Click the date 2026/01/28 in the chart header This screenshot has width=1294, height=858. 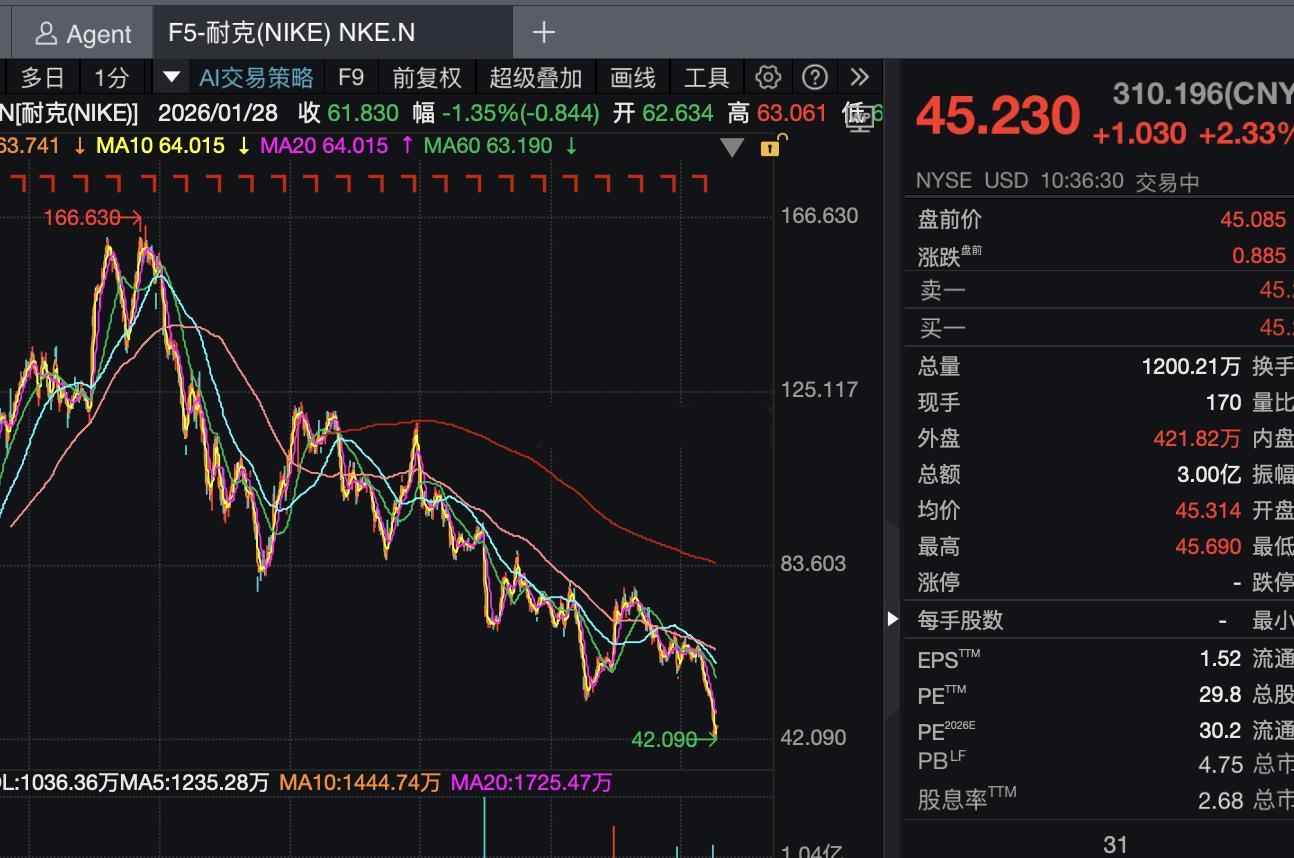point(219,113)
